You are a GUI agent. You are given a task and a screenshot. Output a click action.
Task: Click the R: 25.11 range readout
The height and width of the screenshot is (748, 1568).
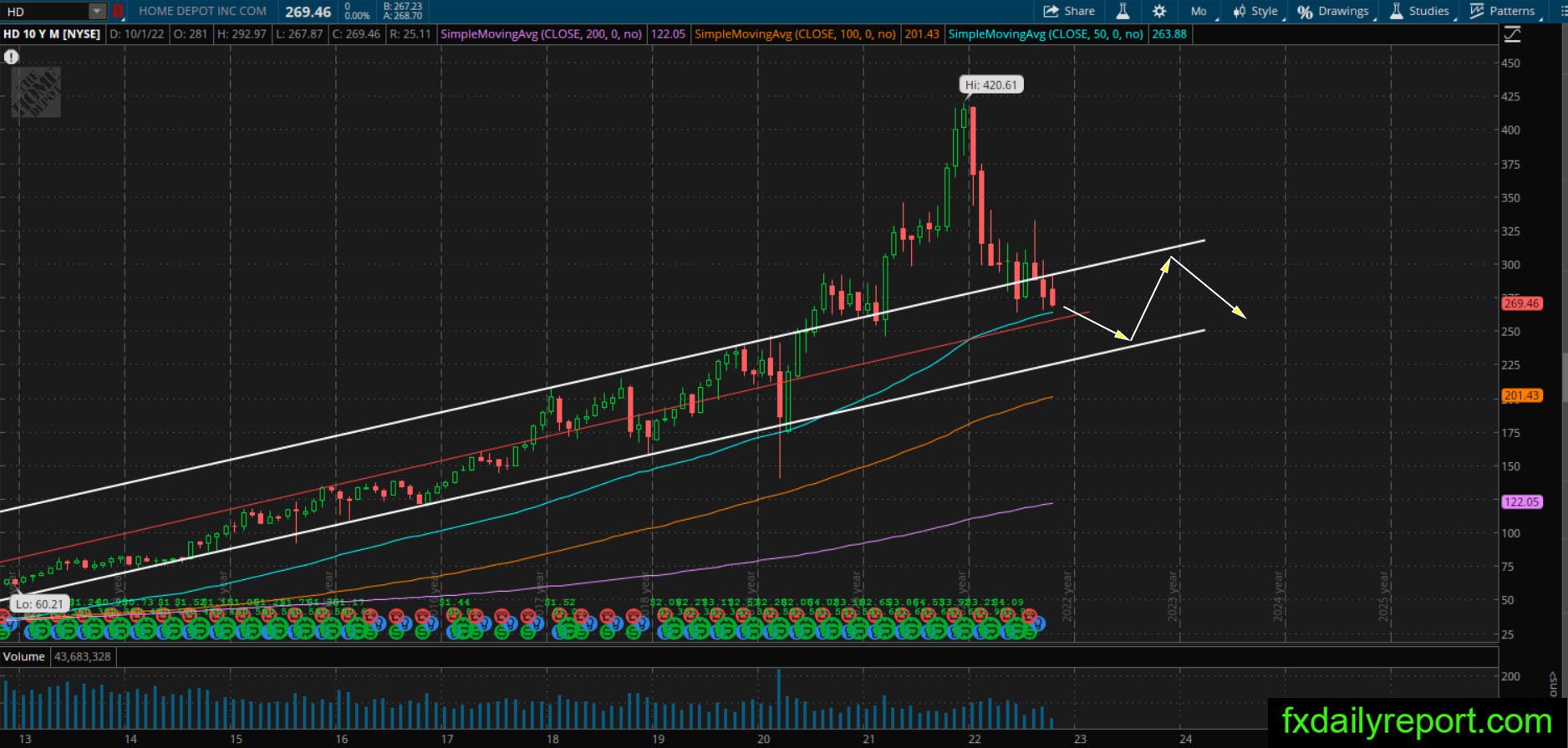(x=410, y=34)
